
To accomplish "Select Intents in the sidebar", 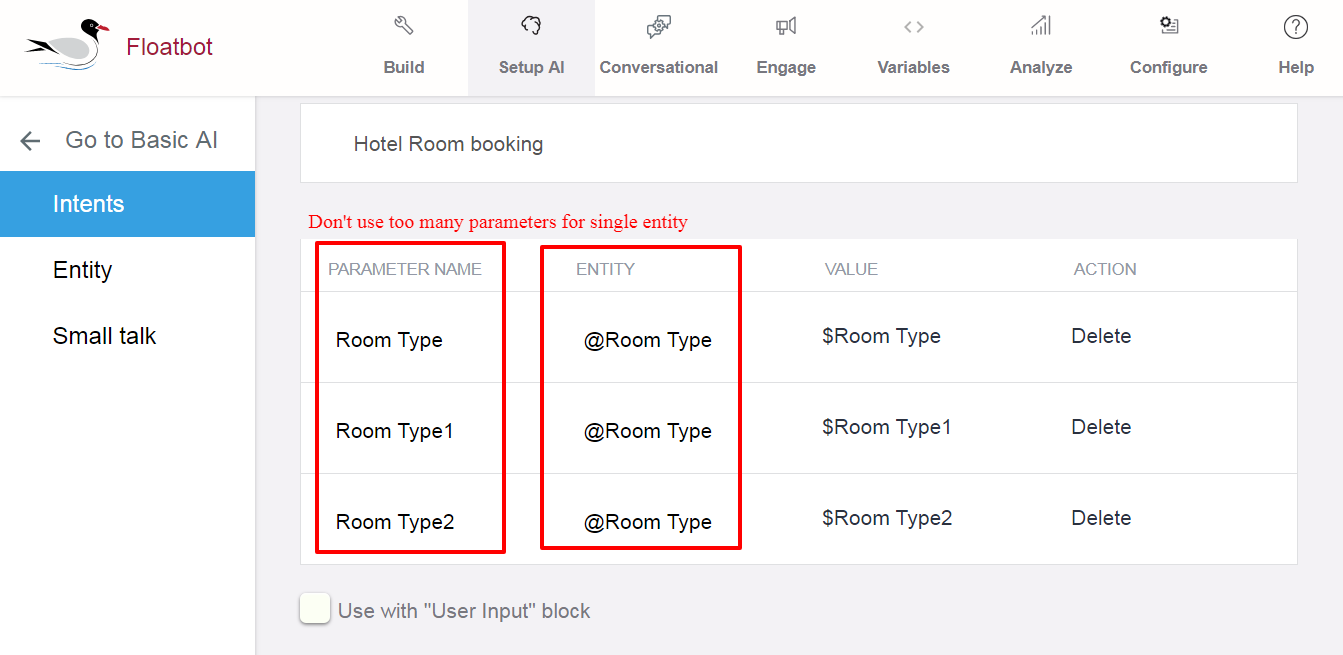I will coord(127,204).
